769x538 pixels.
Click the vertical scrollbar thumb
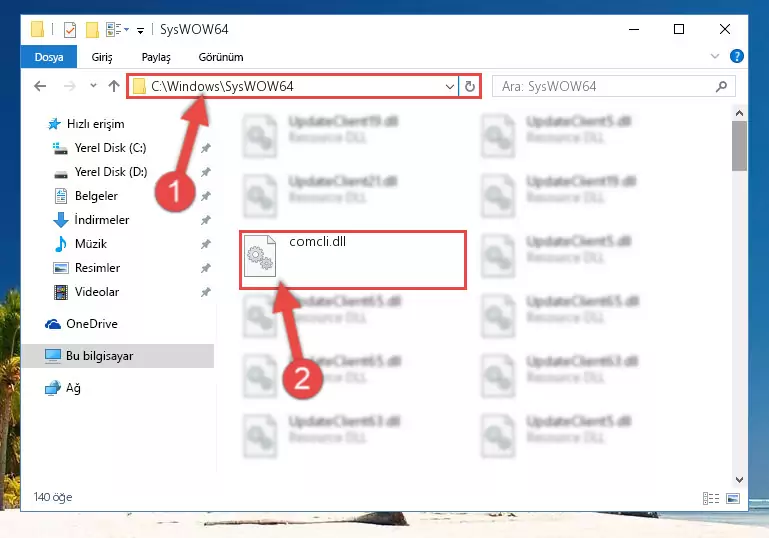pos(739,146)
